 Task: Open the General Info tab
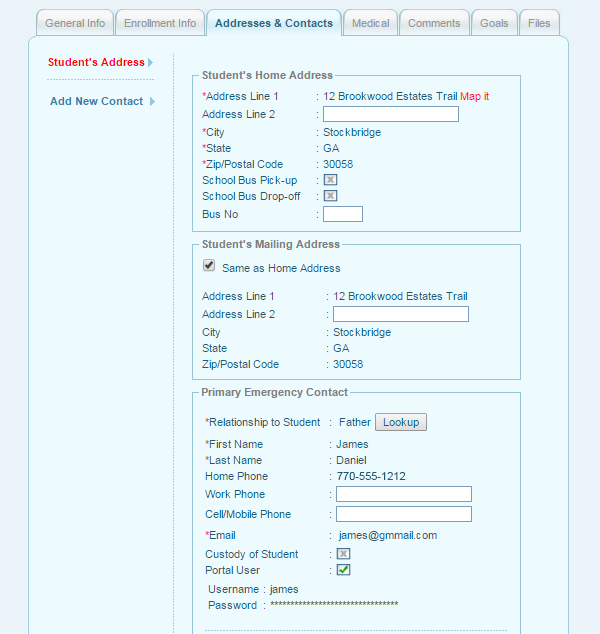(x=75, y=23)
